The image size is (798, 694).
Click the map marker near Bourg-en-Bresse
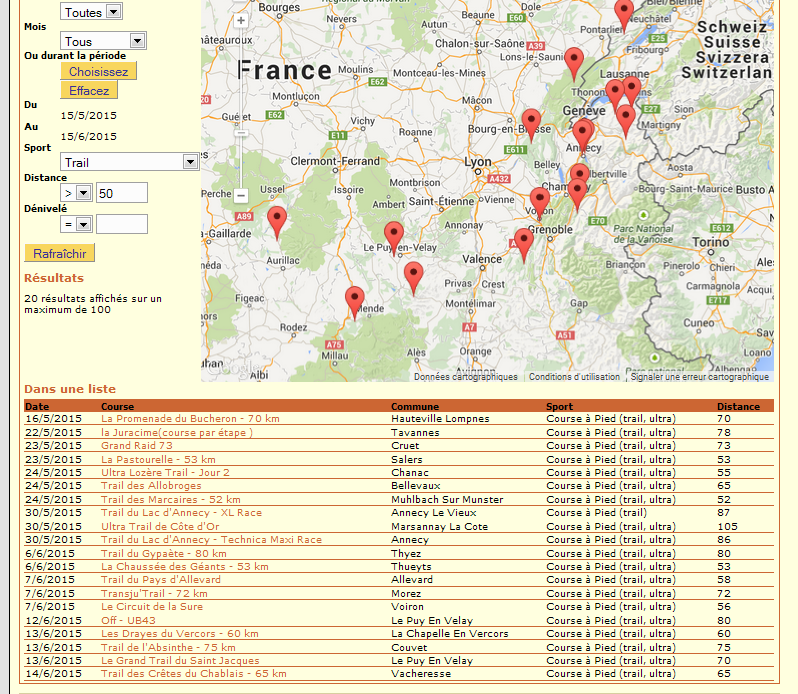point(531,123)
